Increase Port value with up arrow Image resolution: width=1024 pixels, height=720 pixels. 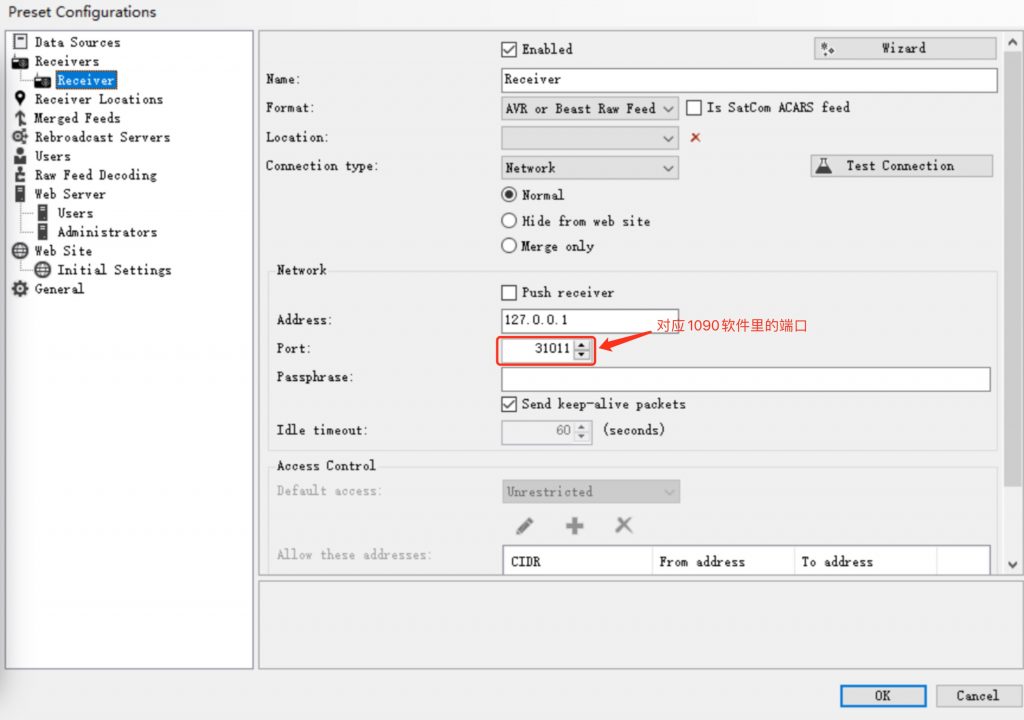click(582, 344)
